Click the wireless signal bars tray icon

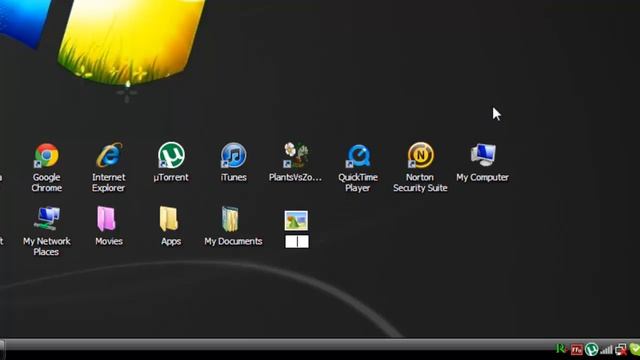coord(607,349)
